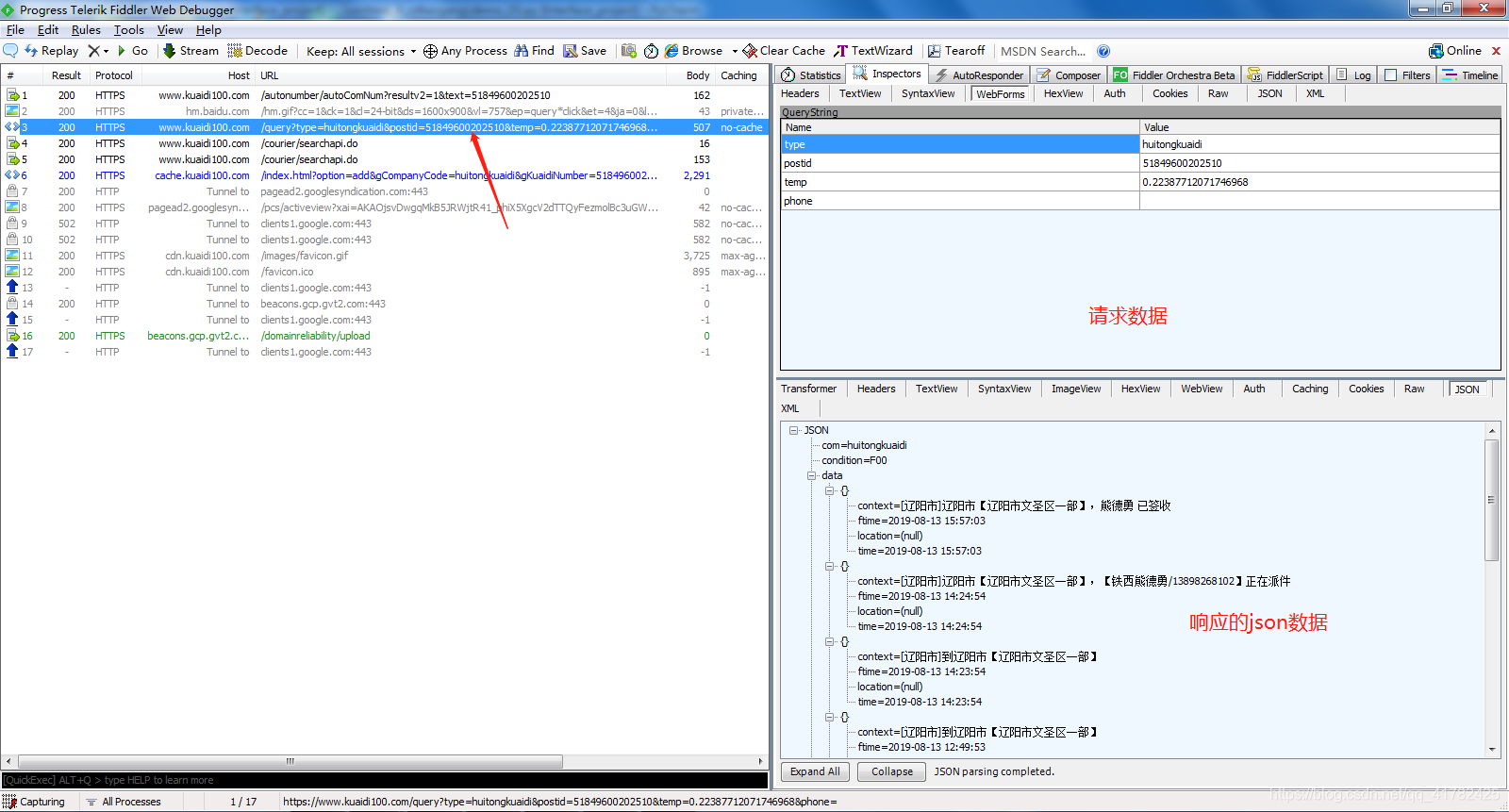Image resolution: width=1509 pixels, height=812 pixels.
Task: Open the Keep: All sessions dropdown
Action: point(360,51)
